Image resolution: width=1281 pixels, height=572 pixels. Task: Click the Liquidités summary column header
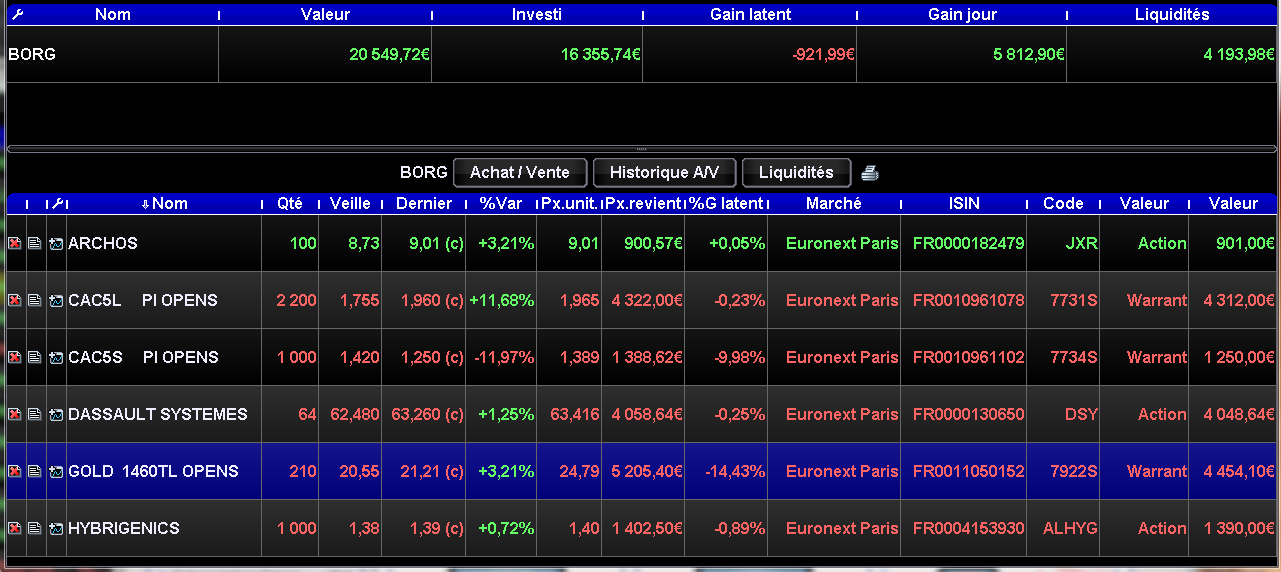1172,14
